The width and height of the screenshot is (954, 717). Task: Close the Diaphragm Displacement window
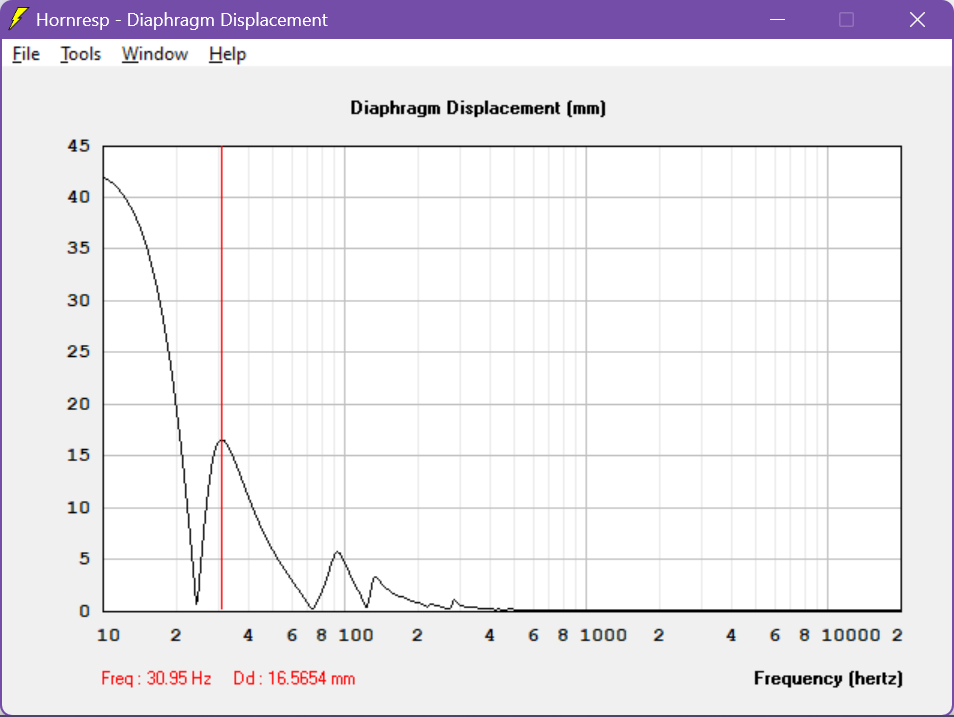[x=917, y=19]
